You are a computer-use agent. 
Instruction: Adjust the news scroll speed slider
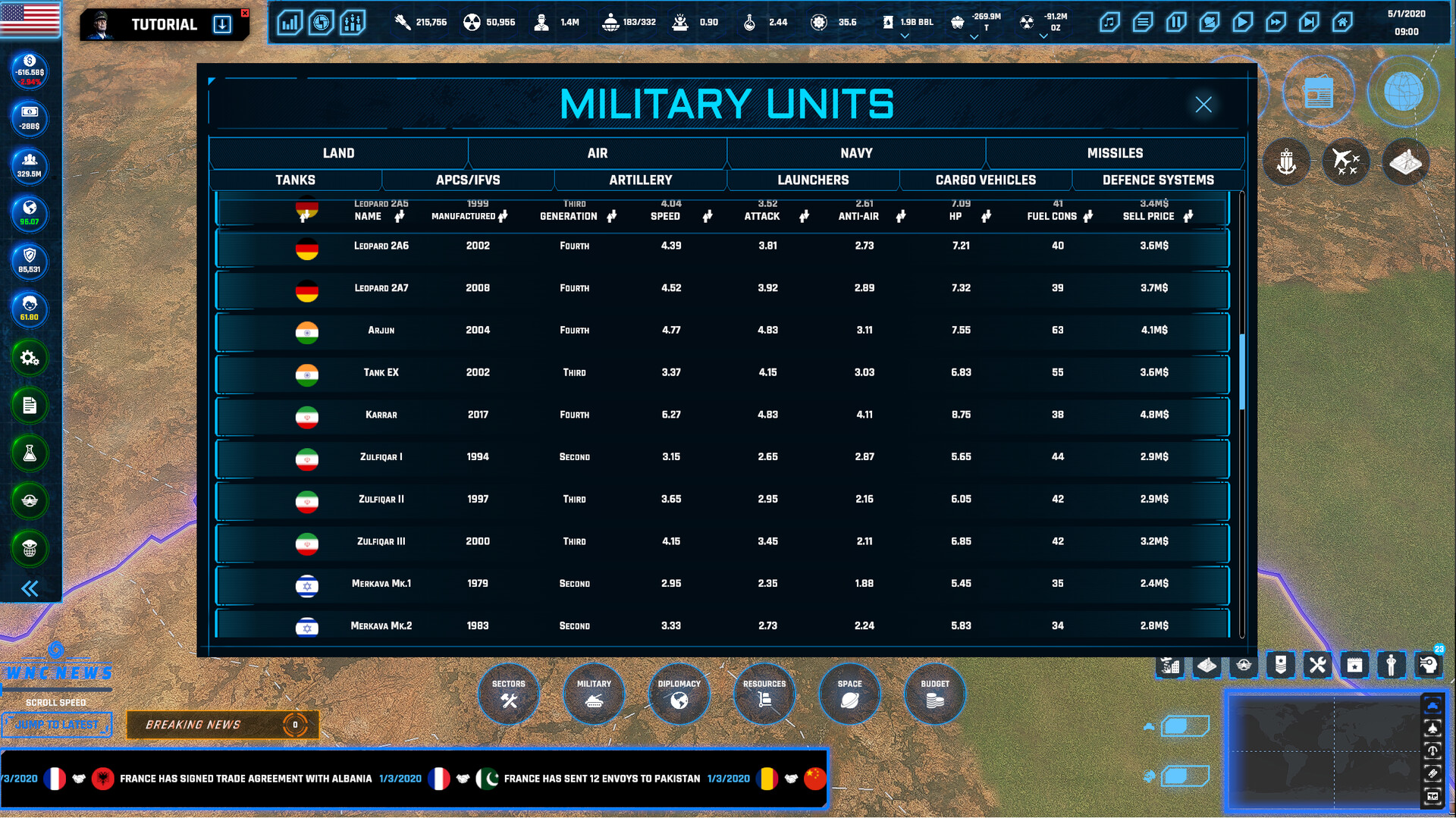pyautogui.click(x=57, y=691)
